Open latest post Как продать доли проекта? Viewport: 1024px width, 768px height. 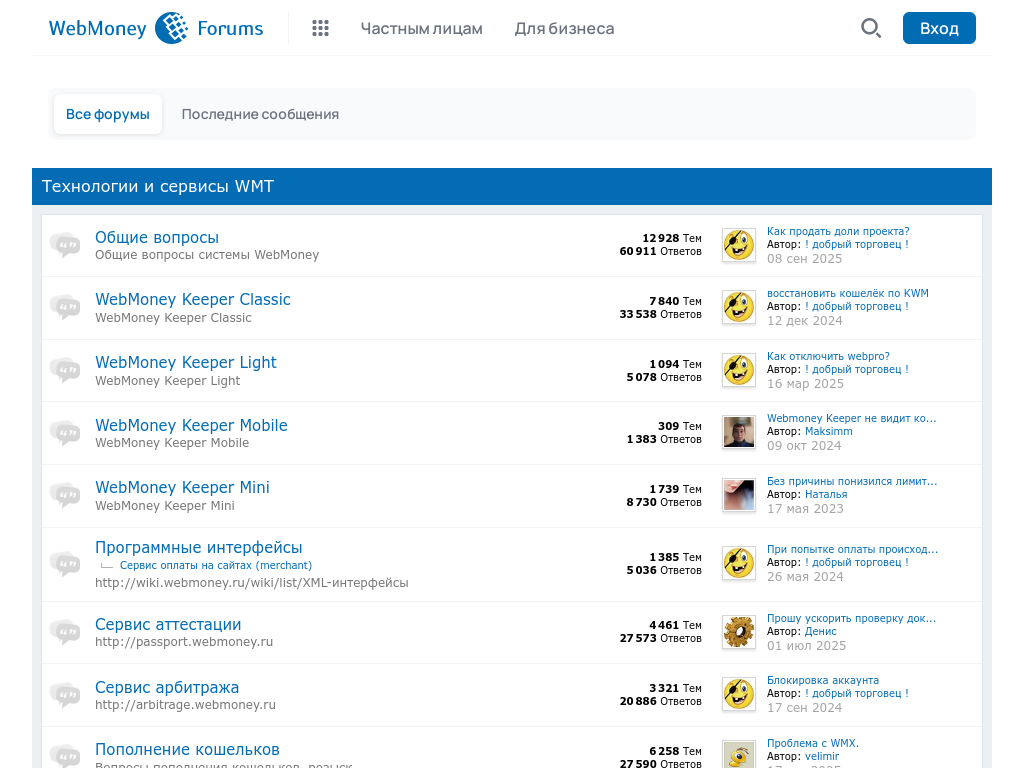[838, 231]
